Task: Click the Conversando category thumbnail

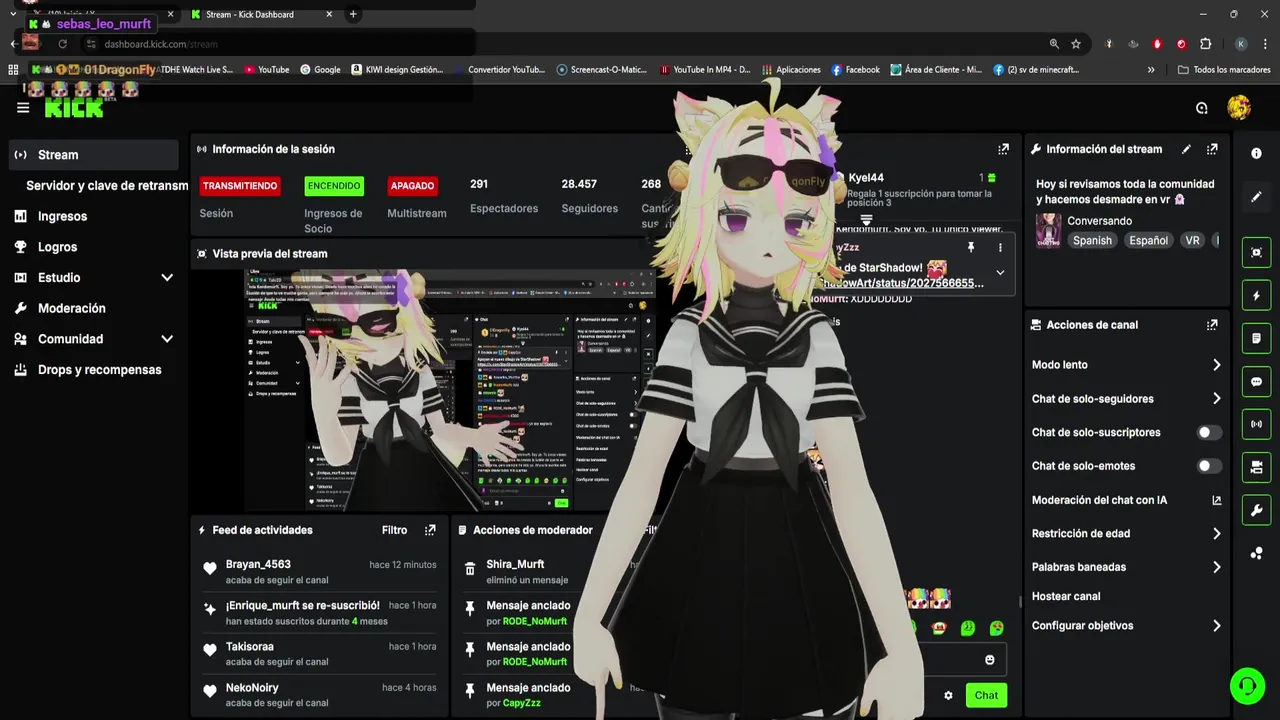Action: click(1048, 230)
